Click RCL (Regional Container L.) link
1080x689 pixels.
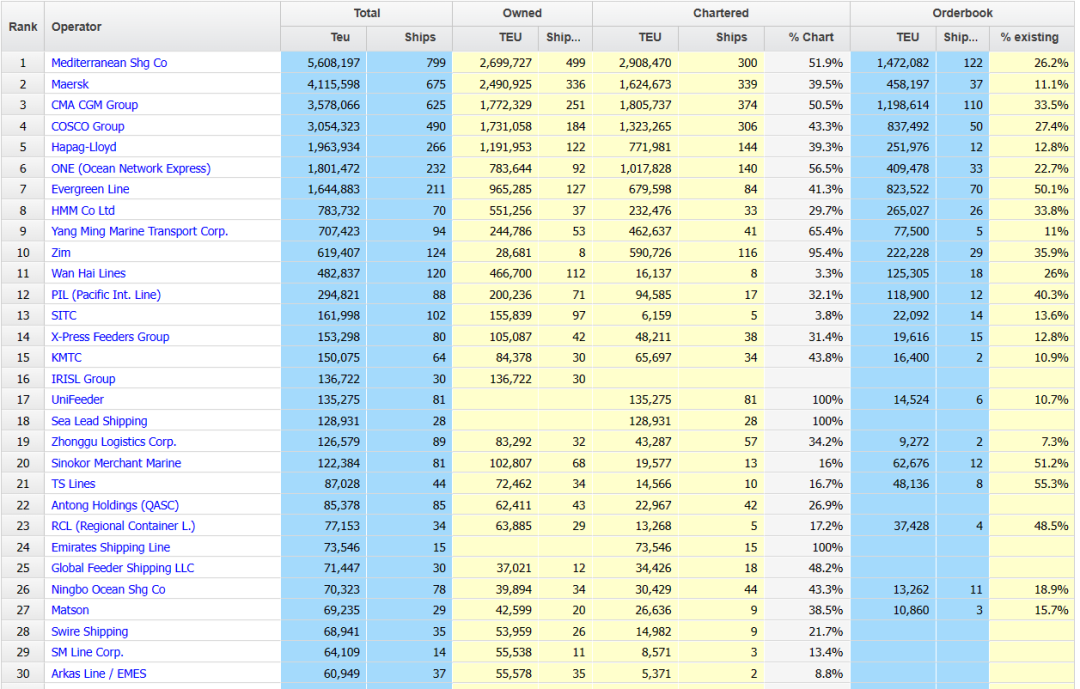coord(123,525)
